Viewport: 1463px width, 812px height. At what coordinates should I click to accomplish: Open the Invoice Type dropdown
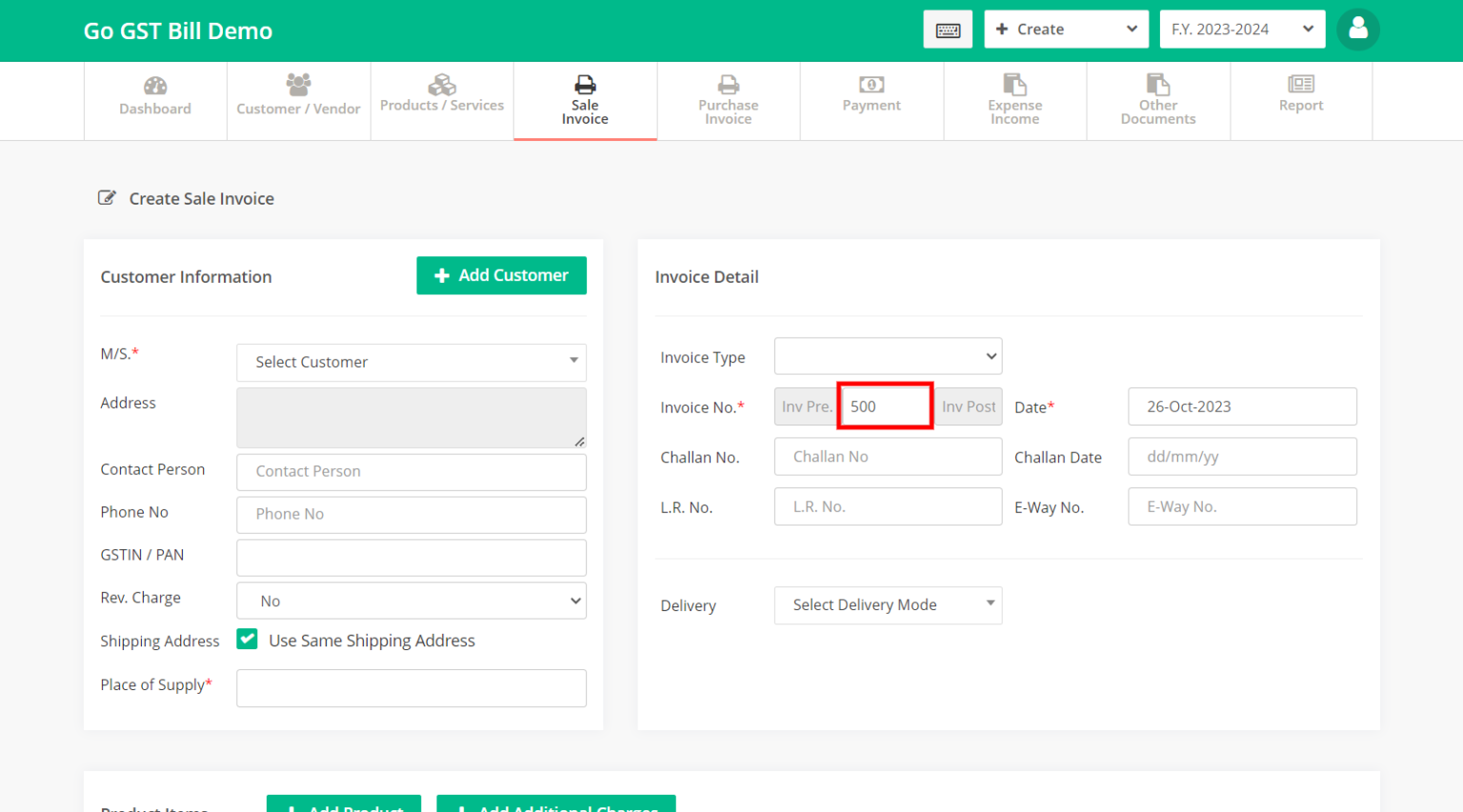coord(887,356)
